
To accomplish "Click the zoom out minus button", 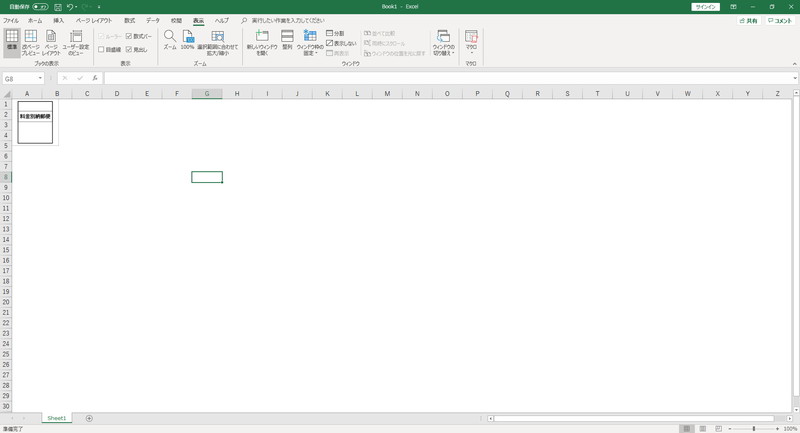I will point(730,429).
